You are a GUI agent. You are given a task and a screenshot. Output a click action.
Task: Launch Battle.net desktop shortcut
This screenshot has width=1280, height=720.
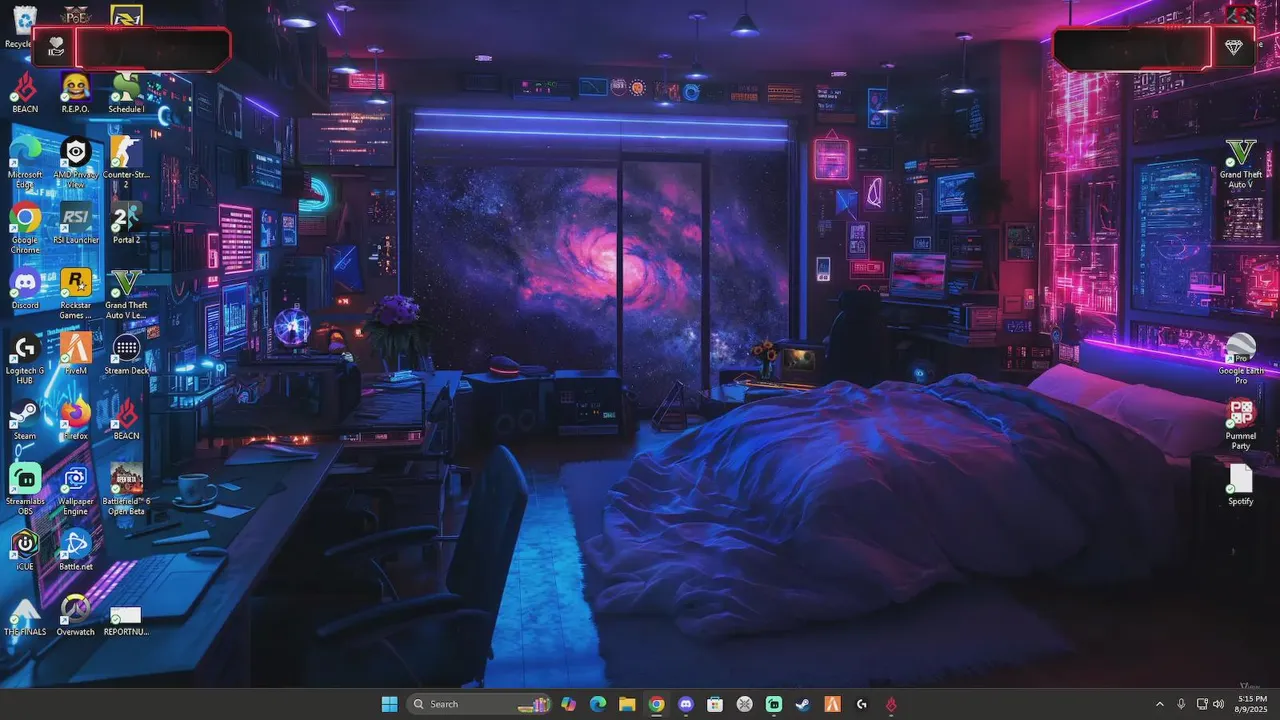[x=76, y=550]
